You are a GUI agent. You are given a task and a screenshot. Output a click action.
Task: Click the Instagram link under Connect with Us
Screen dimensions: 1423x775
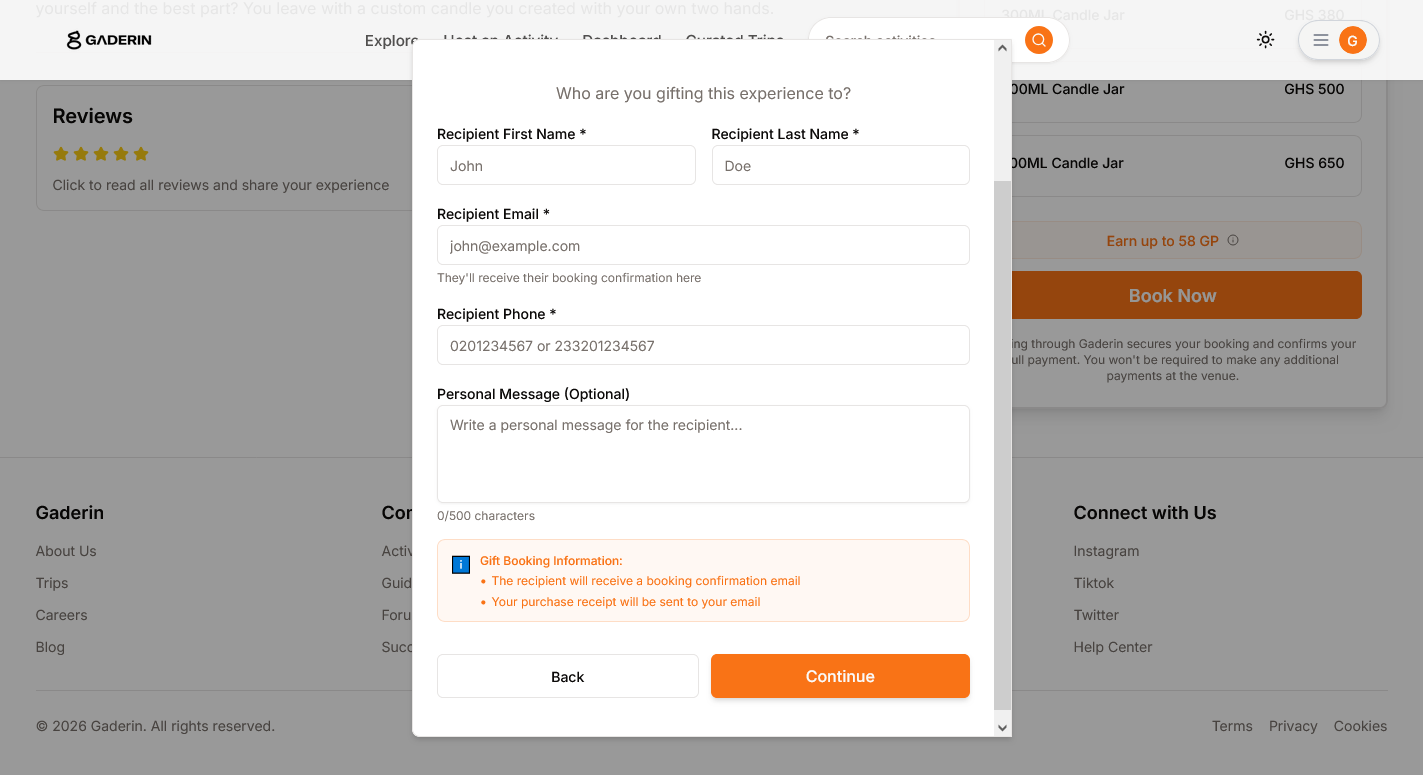coord(1106,550)
